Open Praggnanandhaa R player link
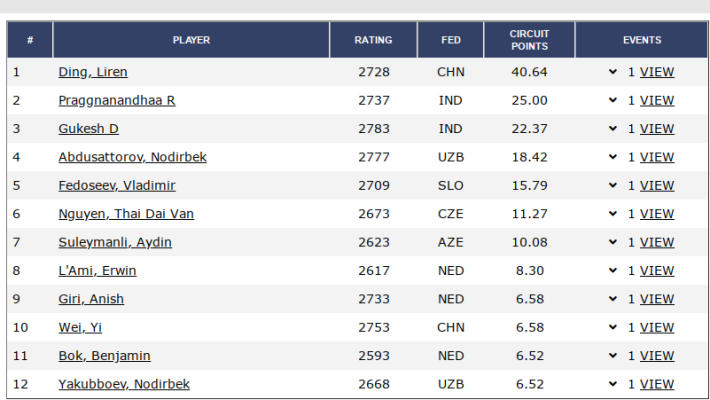Screen dimensions: 710x400 click(117, 100)
